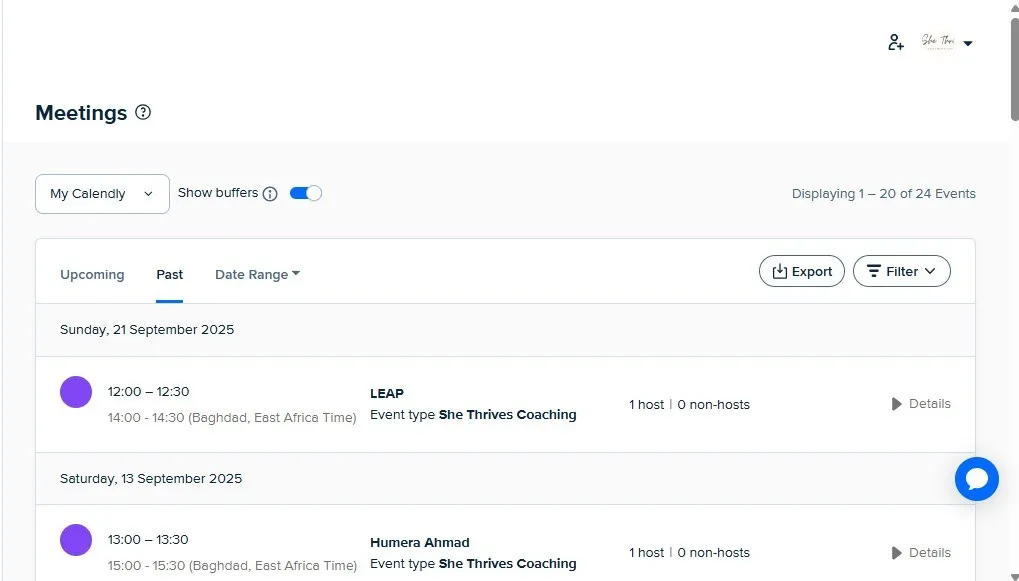
Task: Select the Past tab
Action: (x=169, y=275)
